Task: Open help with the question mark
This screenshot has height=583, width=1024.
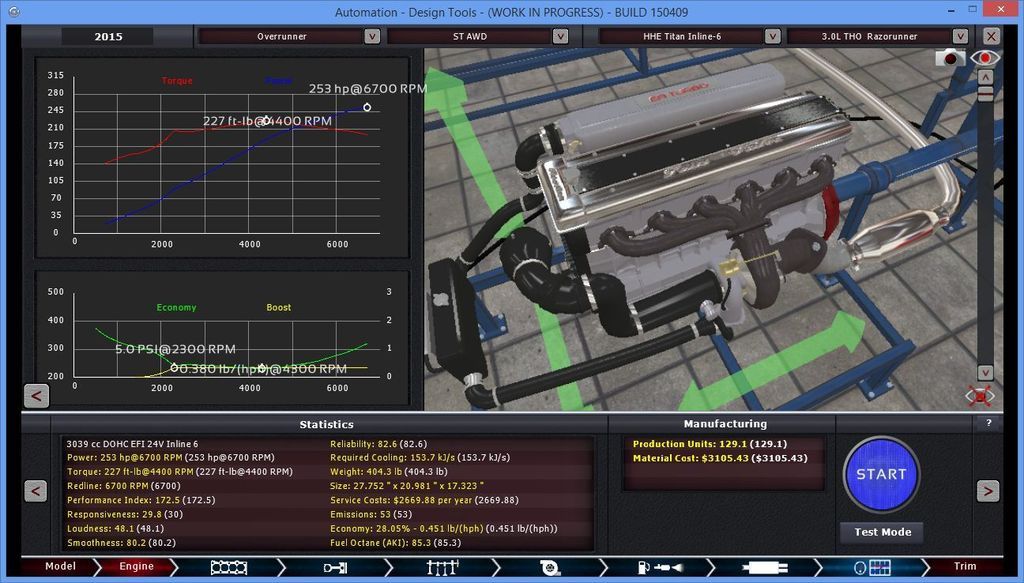Action: [x=989, y=423]
